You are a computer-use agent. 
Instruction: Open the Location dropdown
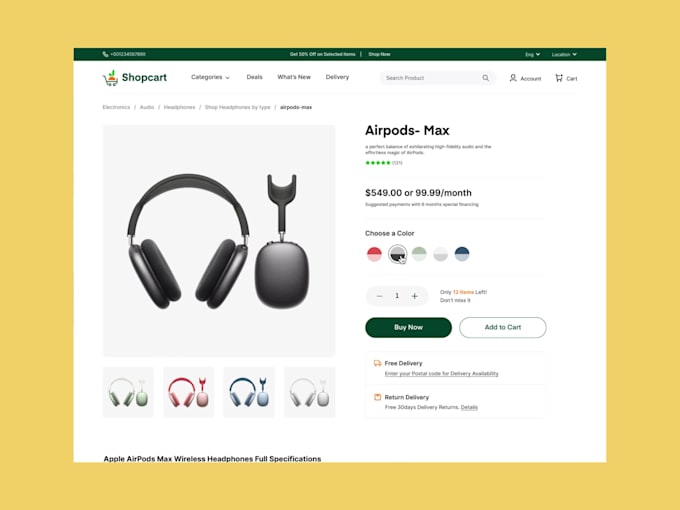(x=564, y=55)
